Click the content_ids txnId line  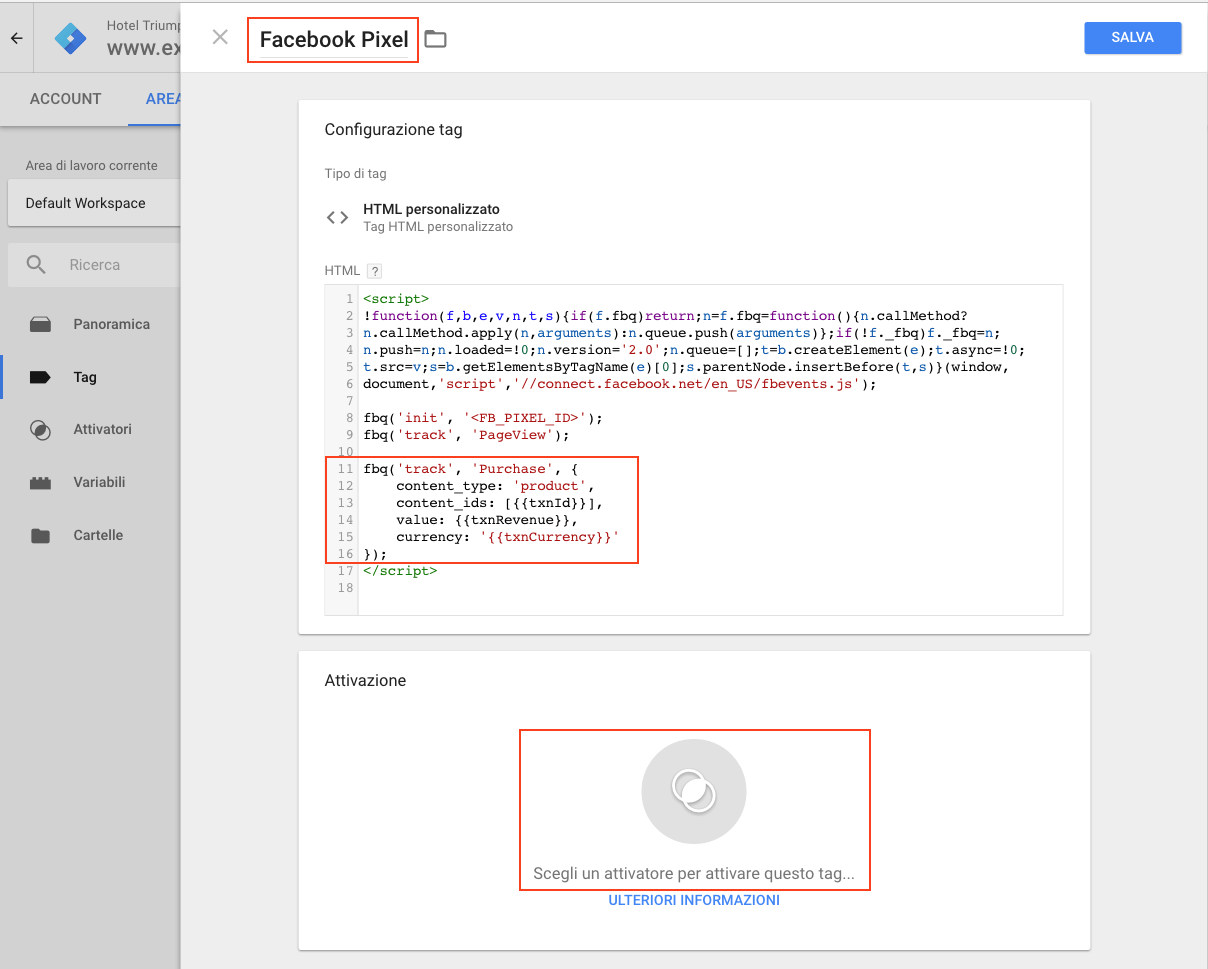point(500,502)
